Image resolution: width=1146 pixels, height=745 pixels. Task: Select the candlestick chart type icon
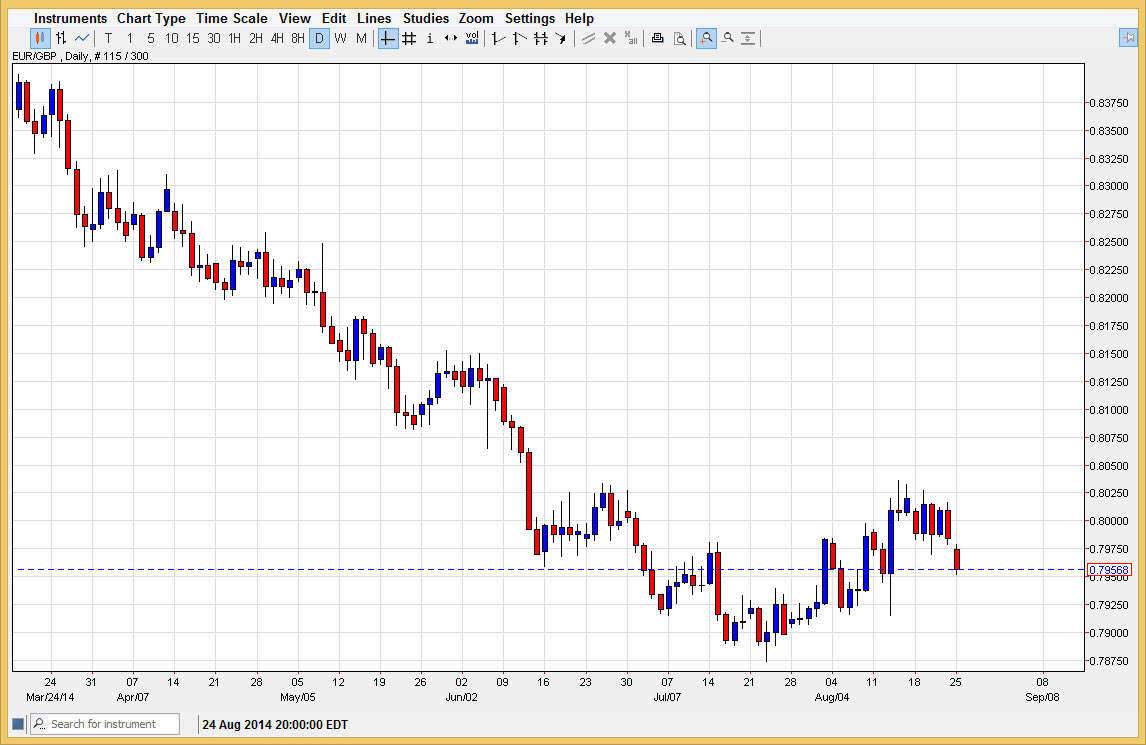[40, 38]
